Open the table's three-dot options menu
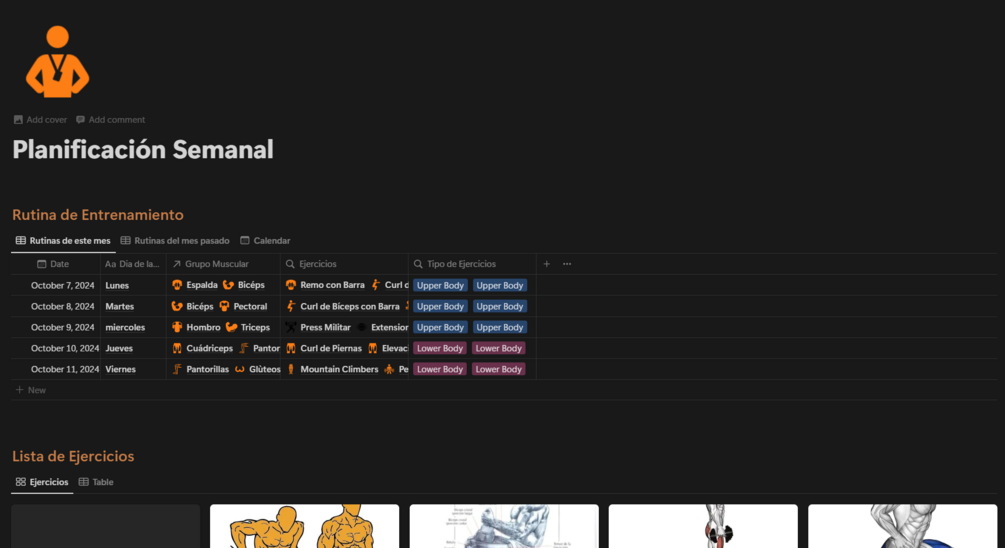This screenshot has height=548, width=1005. click(x=567, y=264)
